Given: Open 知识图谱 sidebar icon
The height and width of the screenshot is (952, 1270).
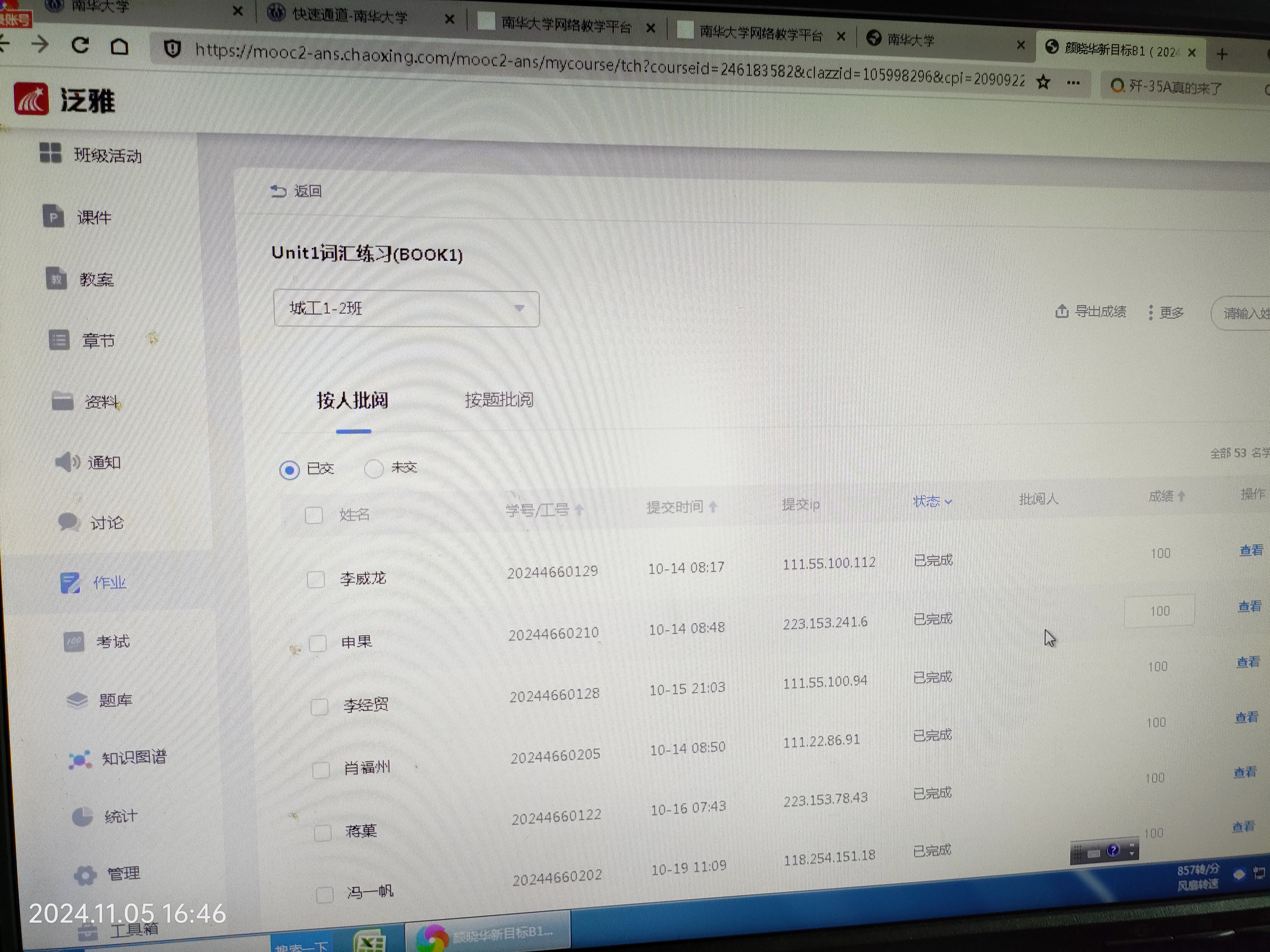Looking at the screenshot, I should (x=80, y=760).
